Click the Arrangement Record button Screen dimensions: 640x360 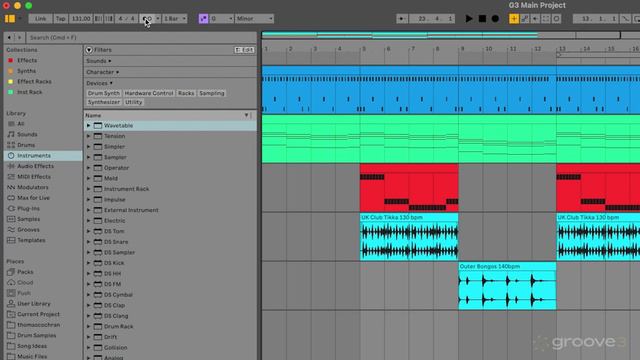click(495, 18)
